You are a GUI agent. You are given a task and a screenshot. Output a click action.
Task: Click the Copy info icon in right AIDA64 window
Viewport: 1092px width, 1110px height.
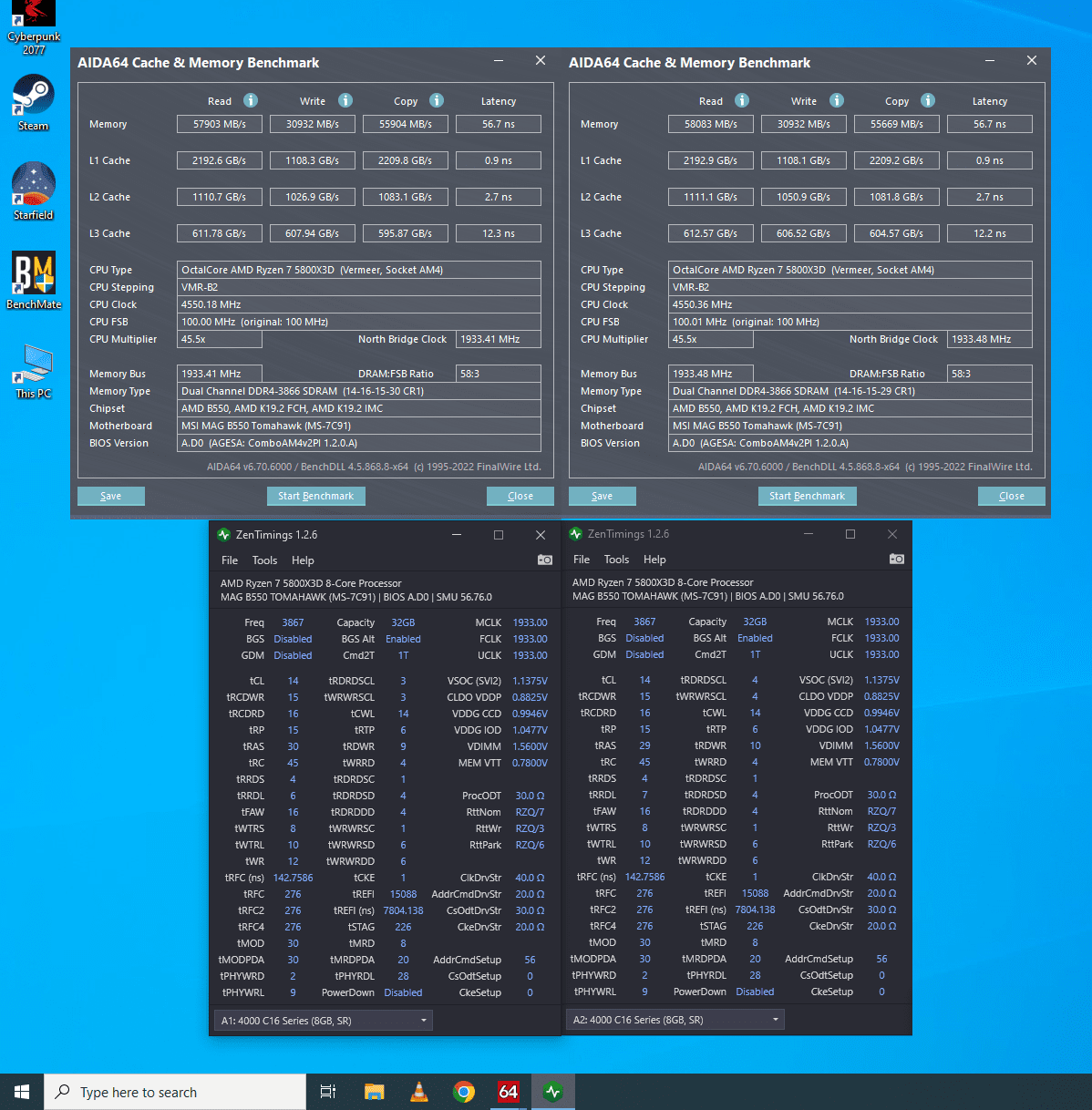pos(928,100)
